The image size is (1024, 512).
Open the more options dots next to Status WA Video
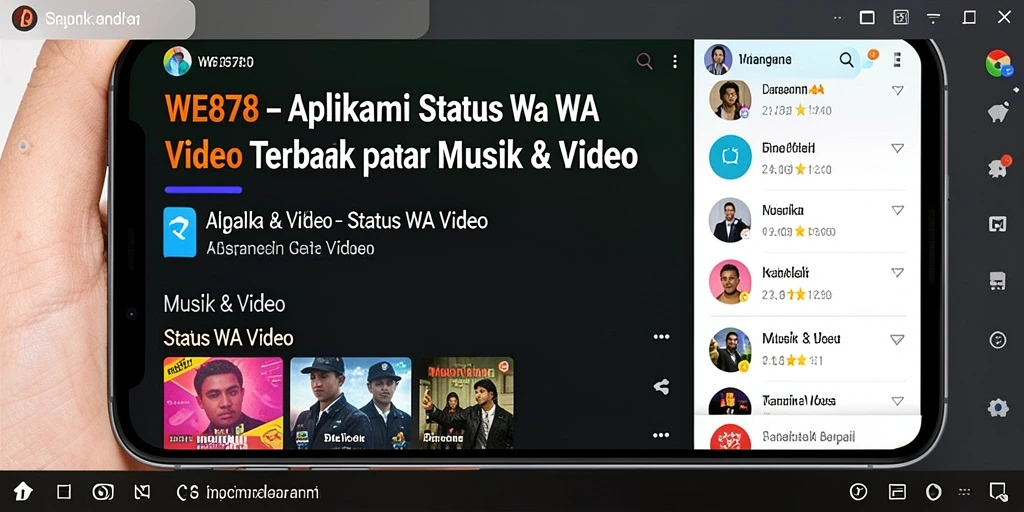(662, 337)
